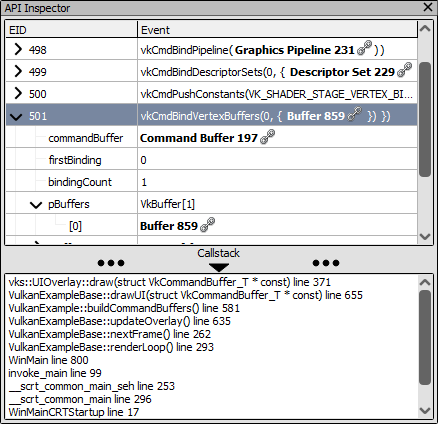This screenshot has width=438, height=424.
Task: Click the left three-dots handle beside Callstack
Action: pyautogui.click(x=111, y=263)
